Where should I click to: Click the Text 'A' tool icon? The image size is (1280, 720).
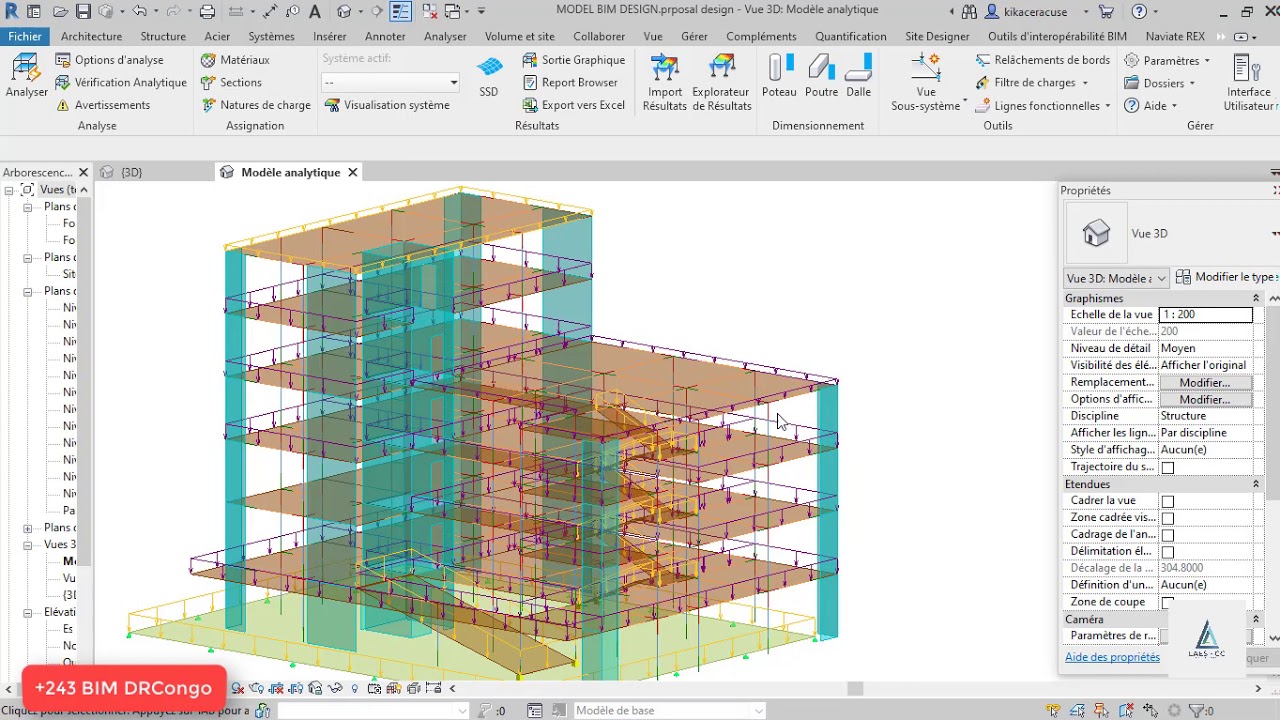point(315,12)
